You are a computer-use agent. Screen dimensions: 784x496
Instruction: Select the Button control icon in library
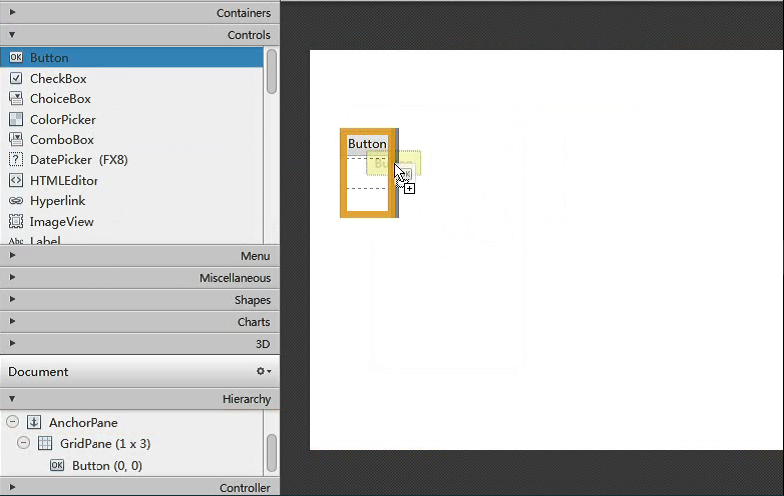16,58
